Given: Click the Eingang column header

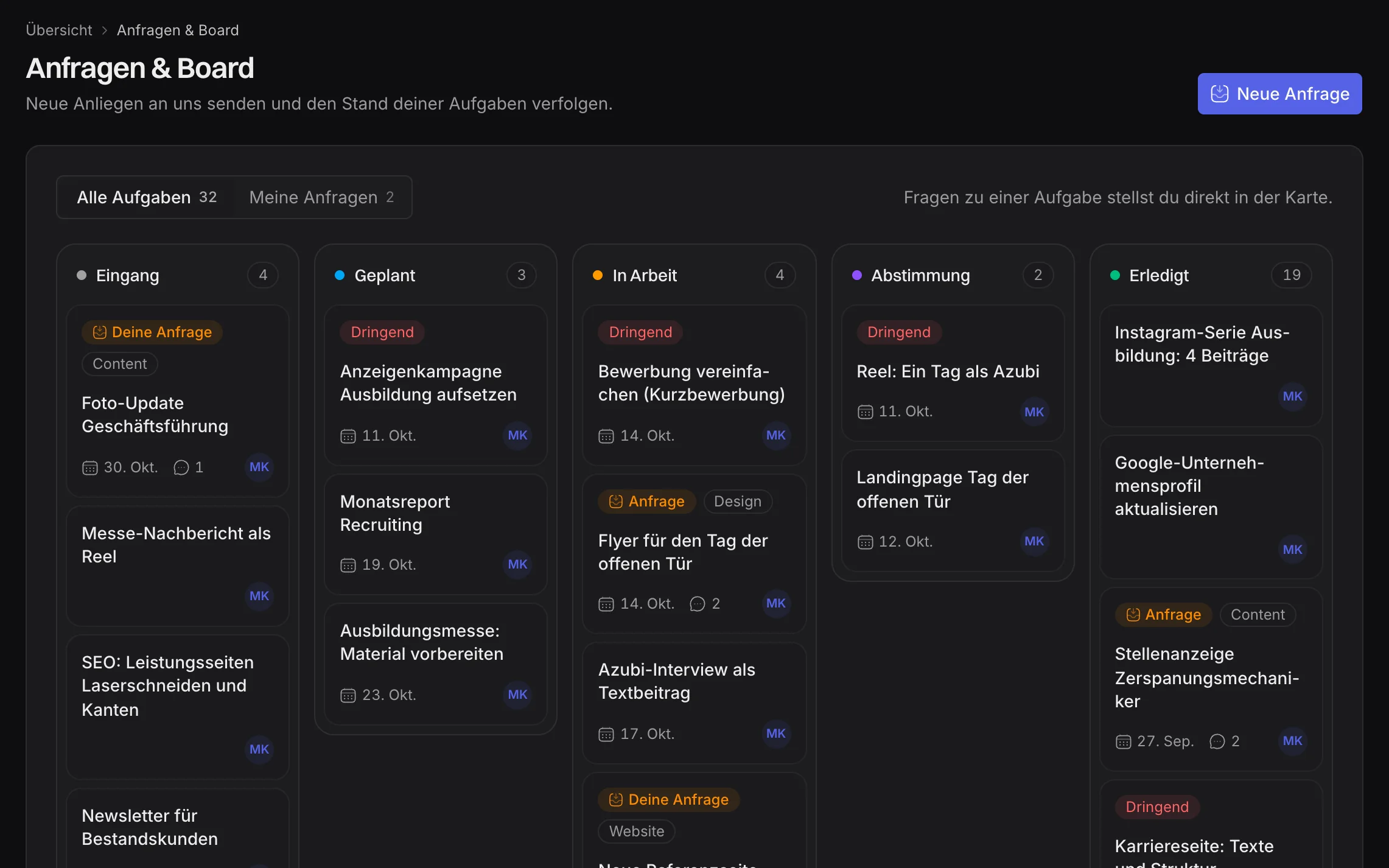Looking at the screenshot, I should pyautogui.click(x=178, y=276).
